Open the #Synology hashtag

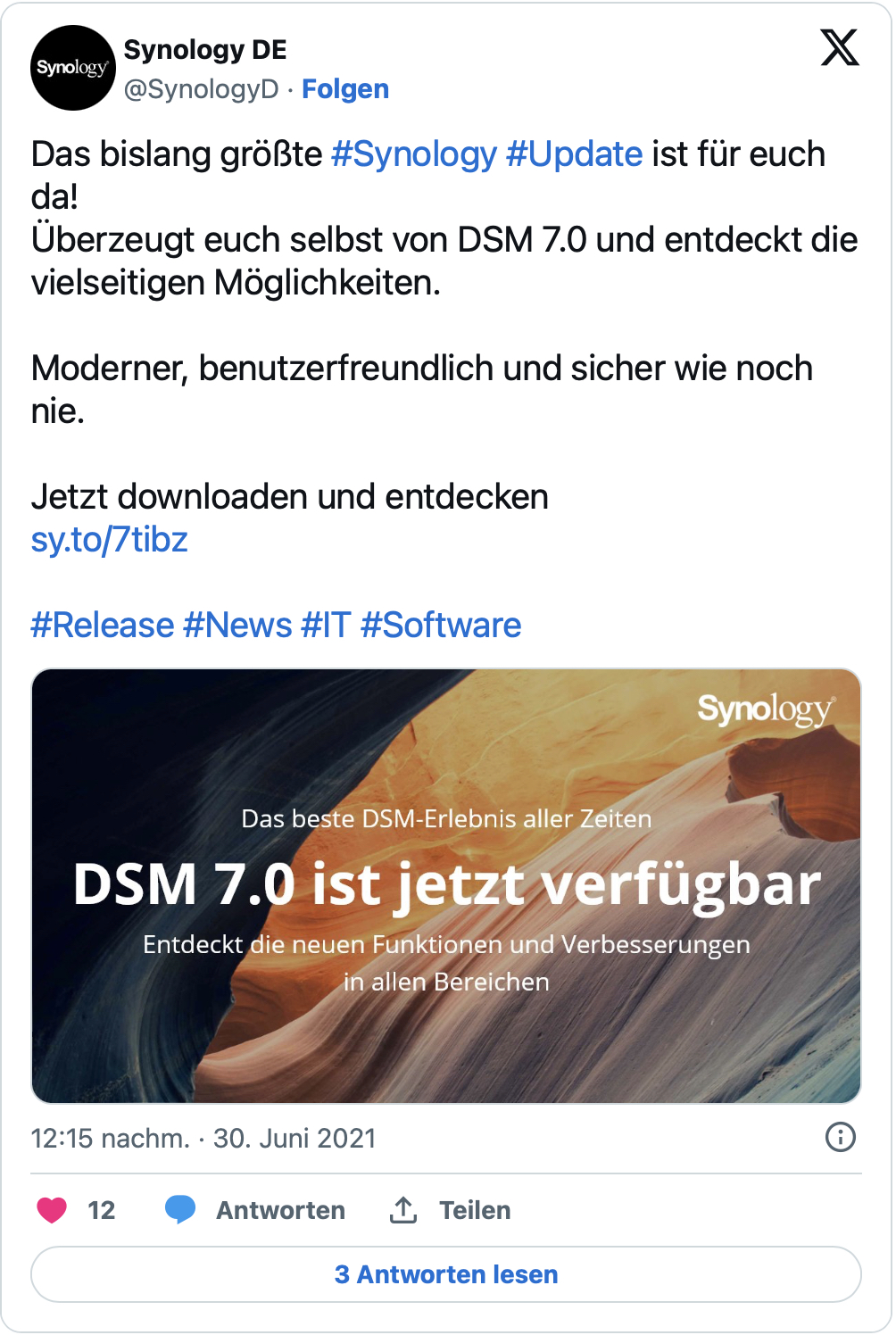[414, 154]
